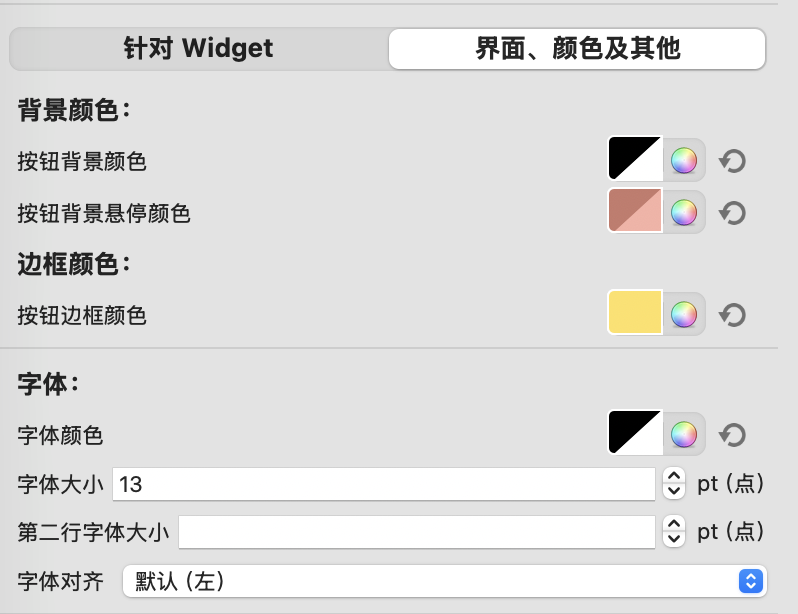Viewport: 798px width, 614px height.
Task: Switch to 针对 Widget tab
Action: [x=198, y=49]
